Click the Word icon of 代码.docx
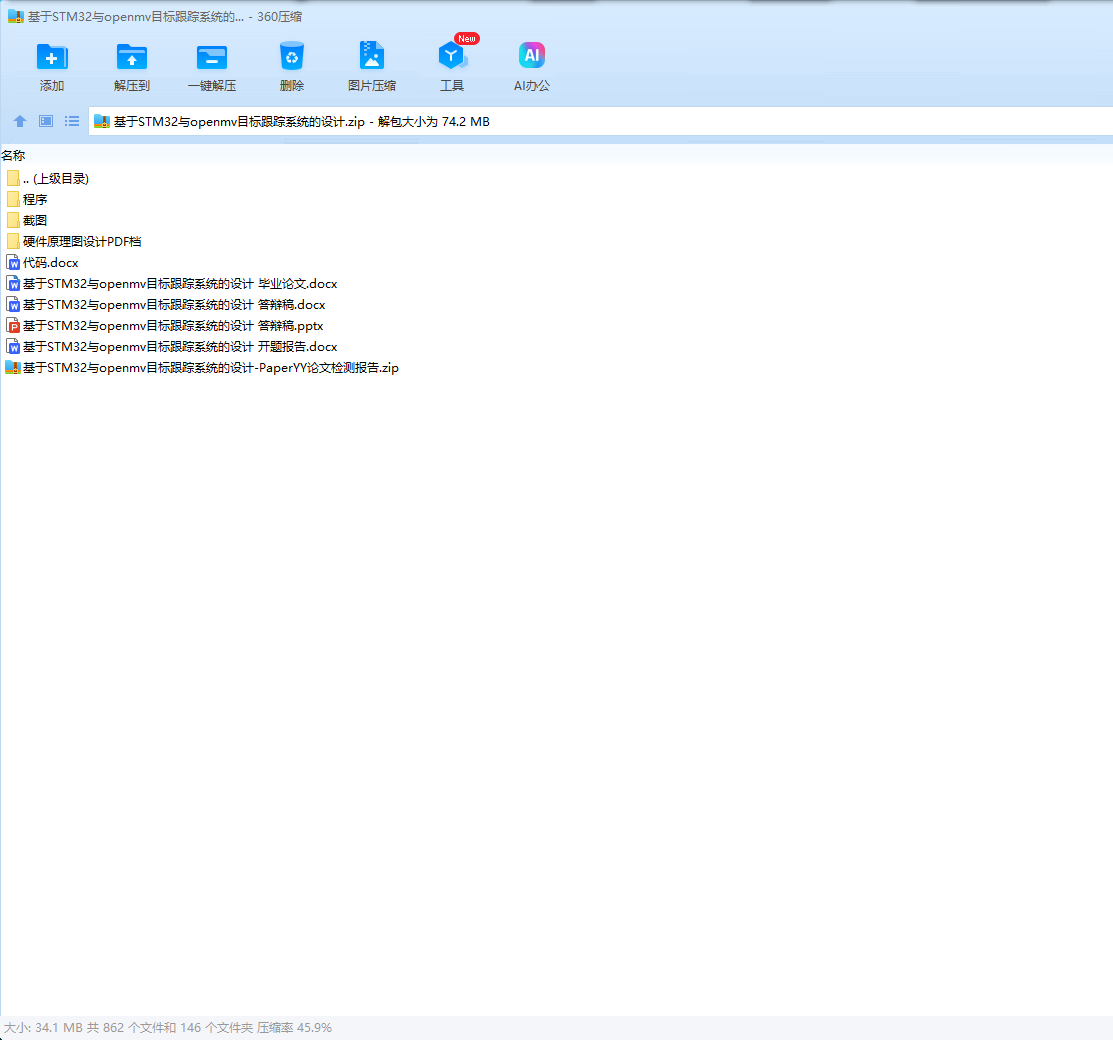1113x1040 pixels. pyautogui.click(x=13, y=263)
